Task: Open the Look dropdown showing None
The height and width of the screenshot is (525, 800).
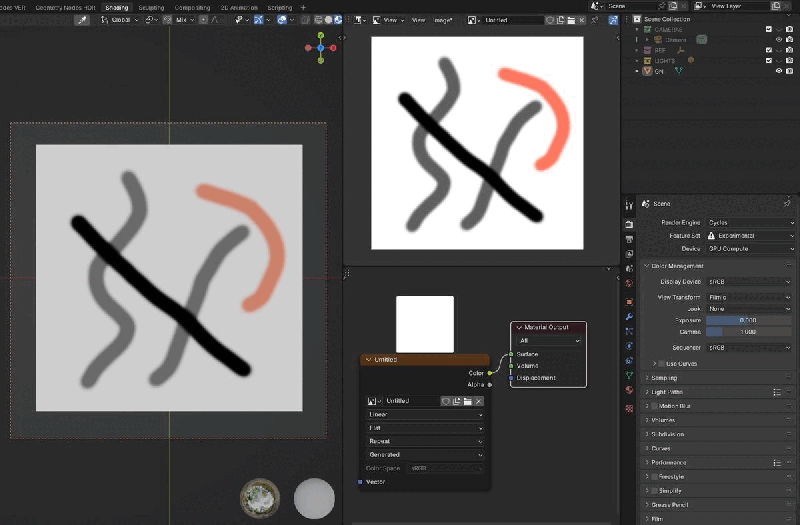Action: tap(749, 309)
